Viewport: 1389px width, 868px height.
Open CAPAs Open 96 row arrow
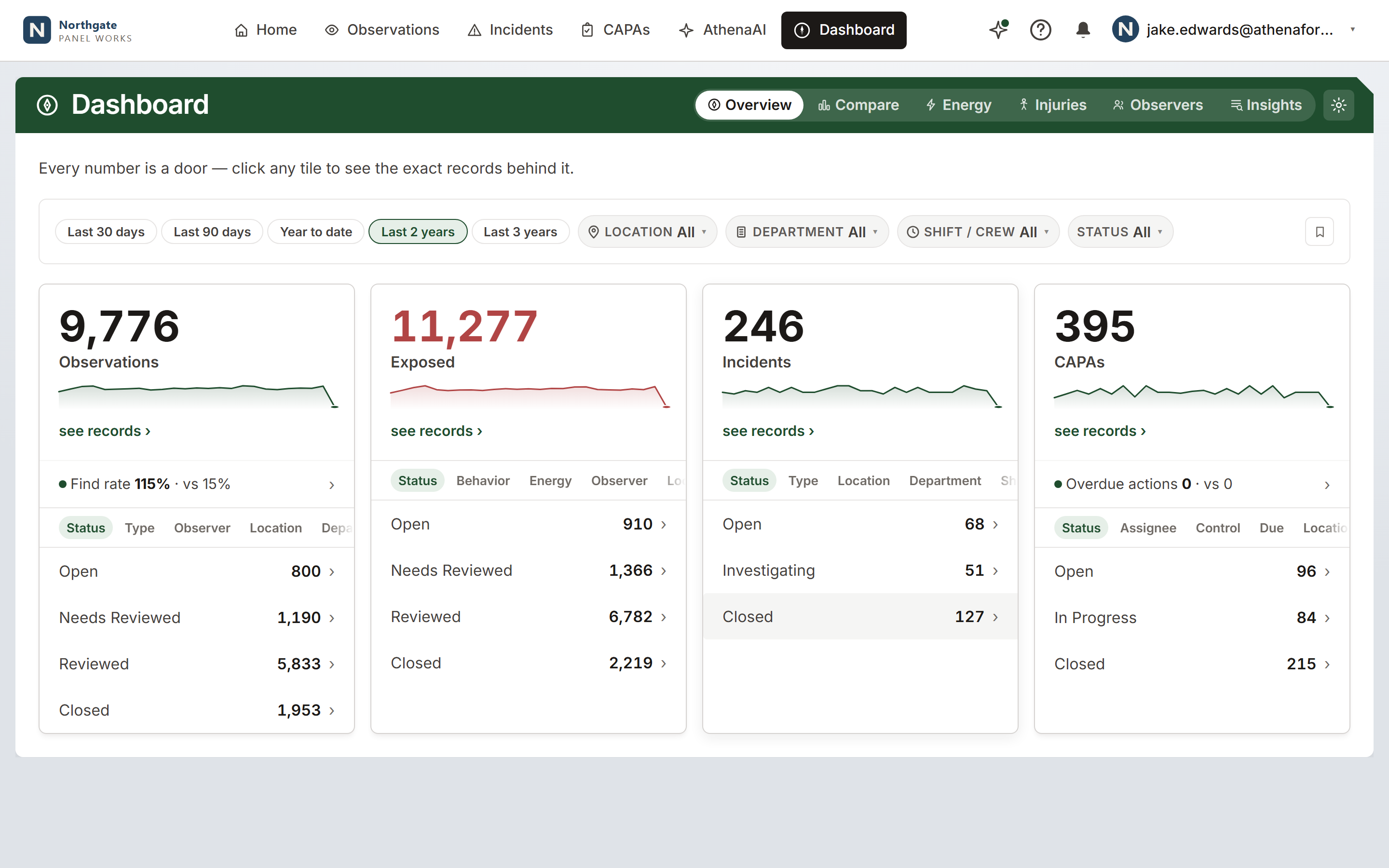click(x=1327, y=572)
